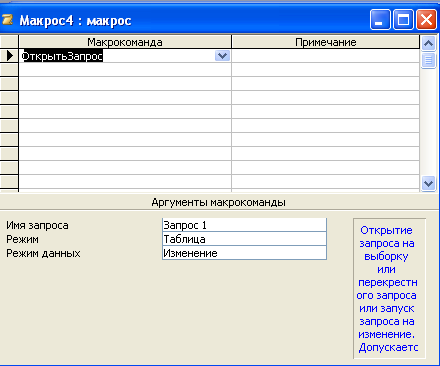Screen dimensions: 440x366
Task: Maximize the Макрос4 window
Action: [403, 20]
